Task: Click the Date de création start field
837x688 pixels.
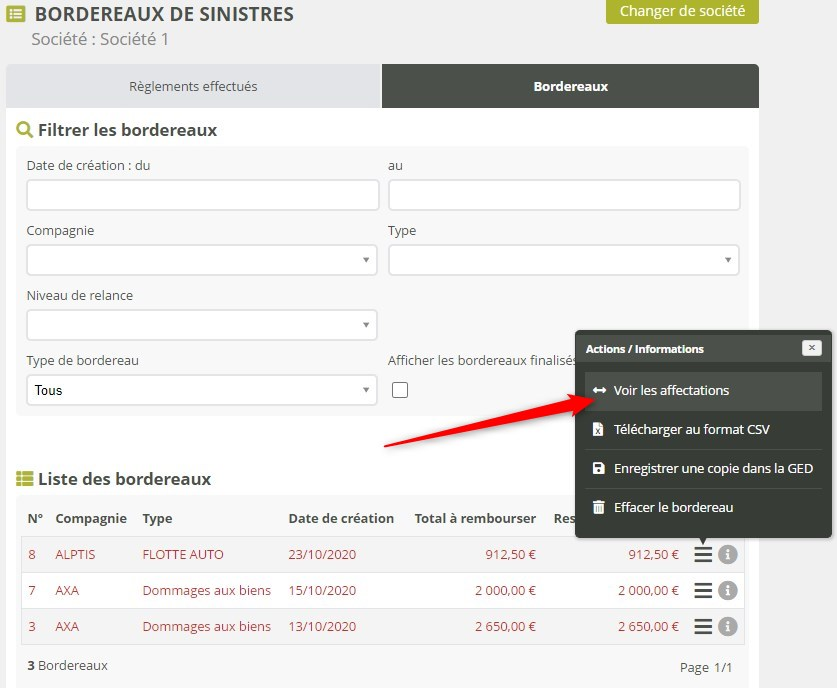Action: click(202, 195)
